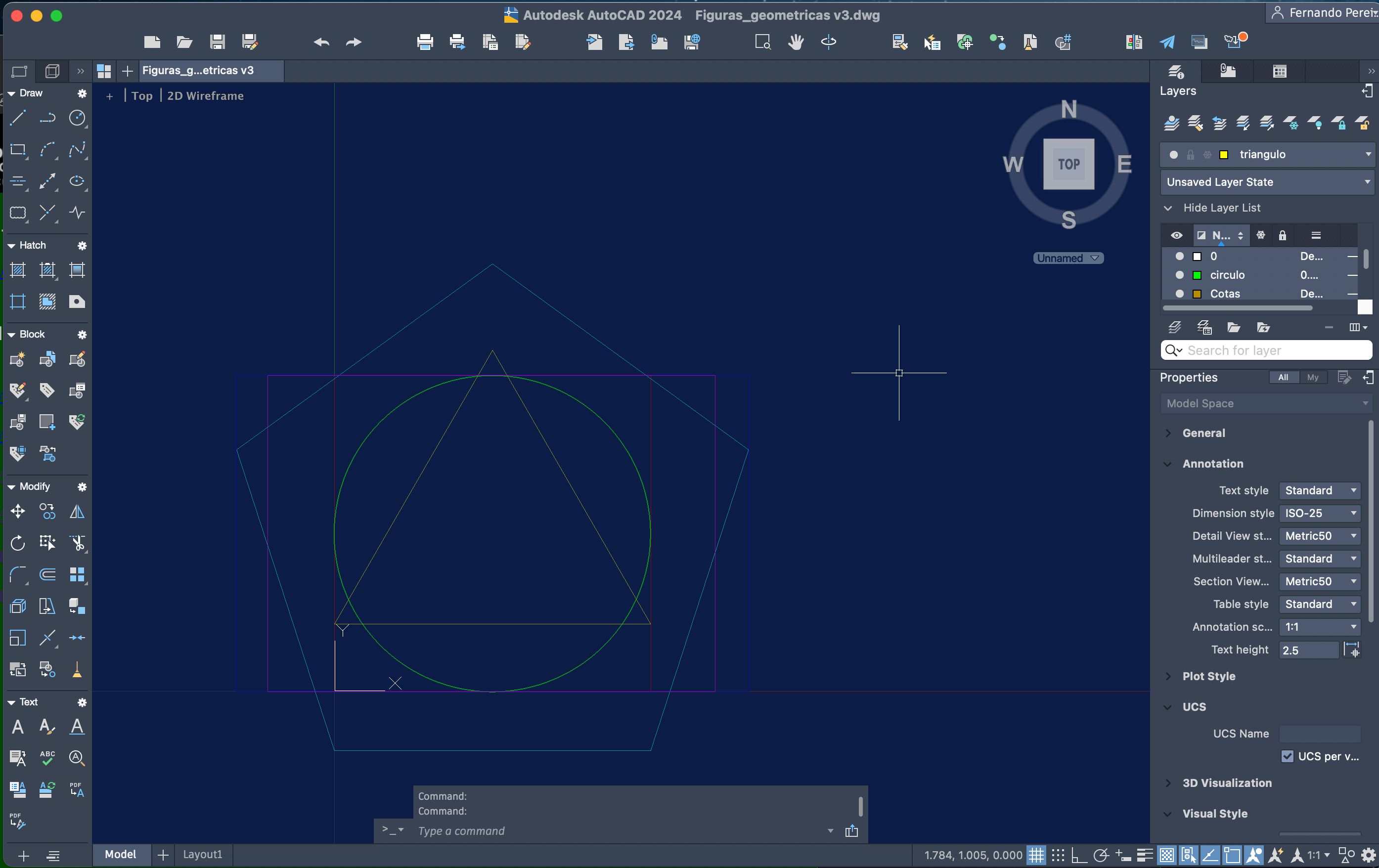Click the Undo arrow in toolbar
The height and width of the screenshot is (868, 1379).
(x=321, y=42)
